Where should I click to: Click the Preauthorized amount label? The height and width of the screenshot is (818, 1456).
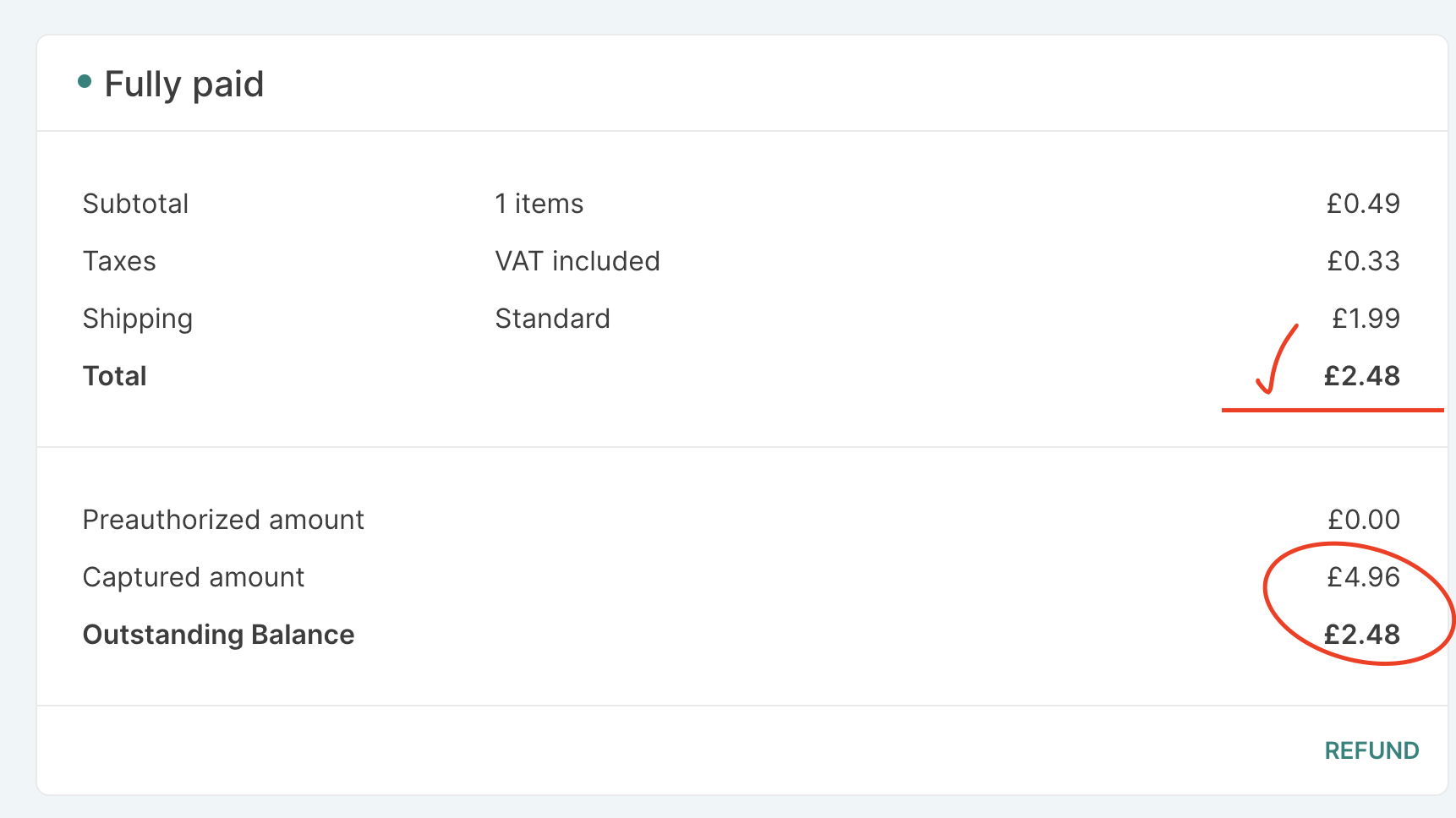tap(223, 520)
